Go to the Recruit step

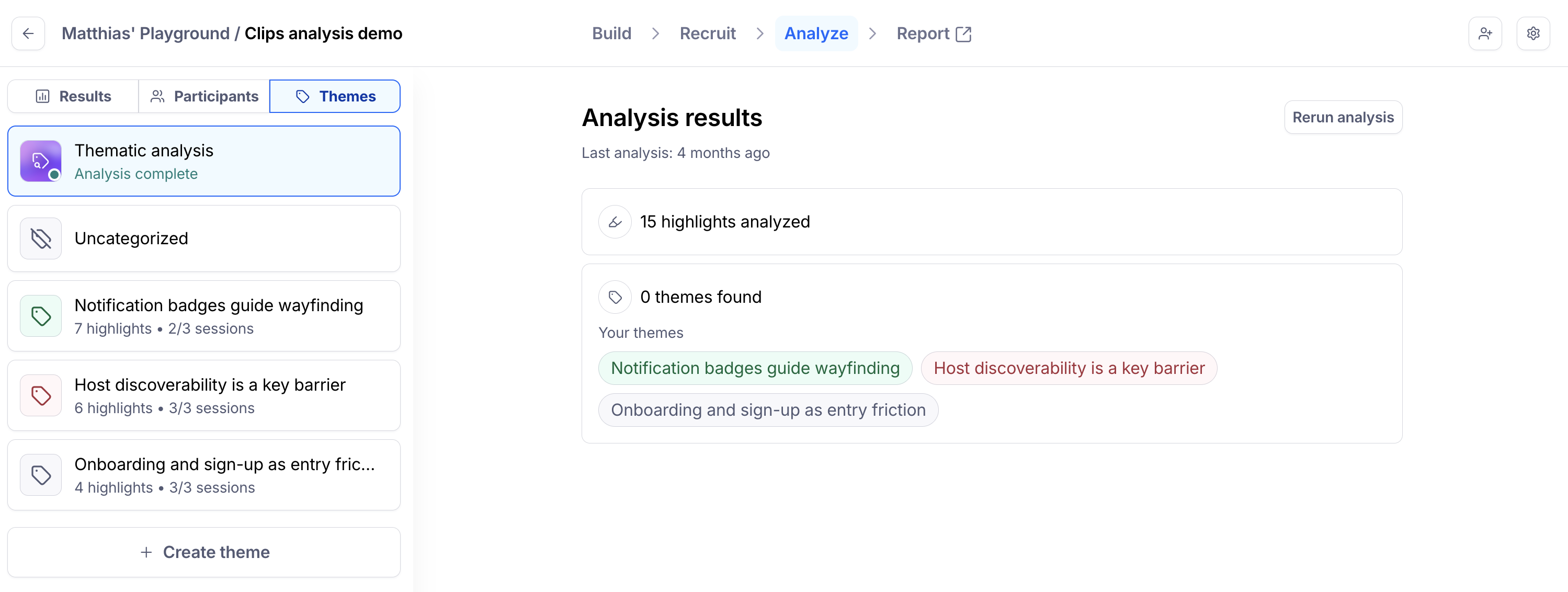pos(707,33)
